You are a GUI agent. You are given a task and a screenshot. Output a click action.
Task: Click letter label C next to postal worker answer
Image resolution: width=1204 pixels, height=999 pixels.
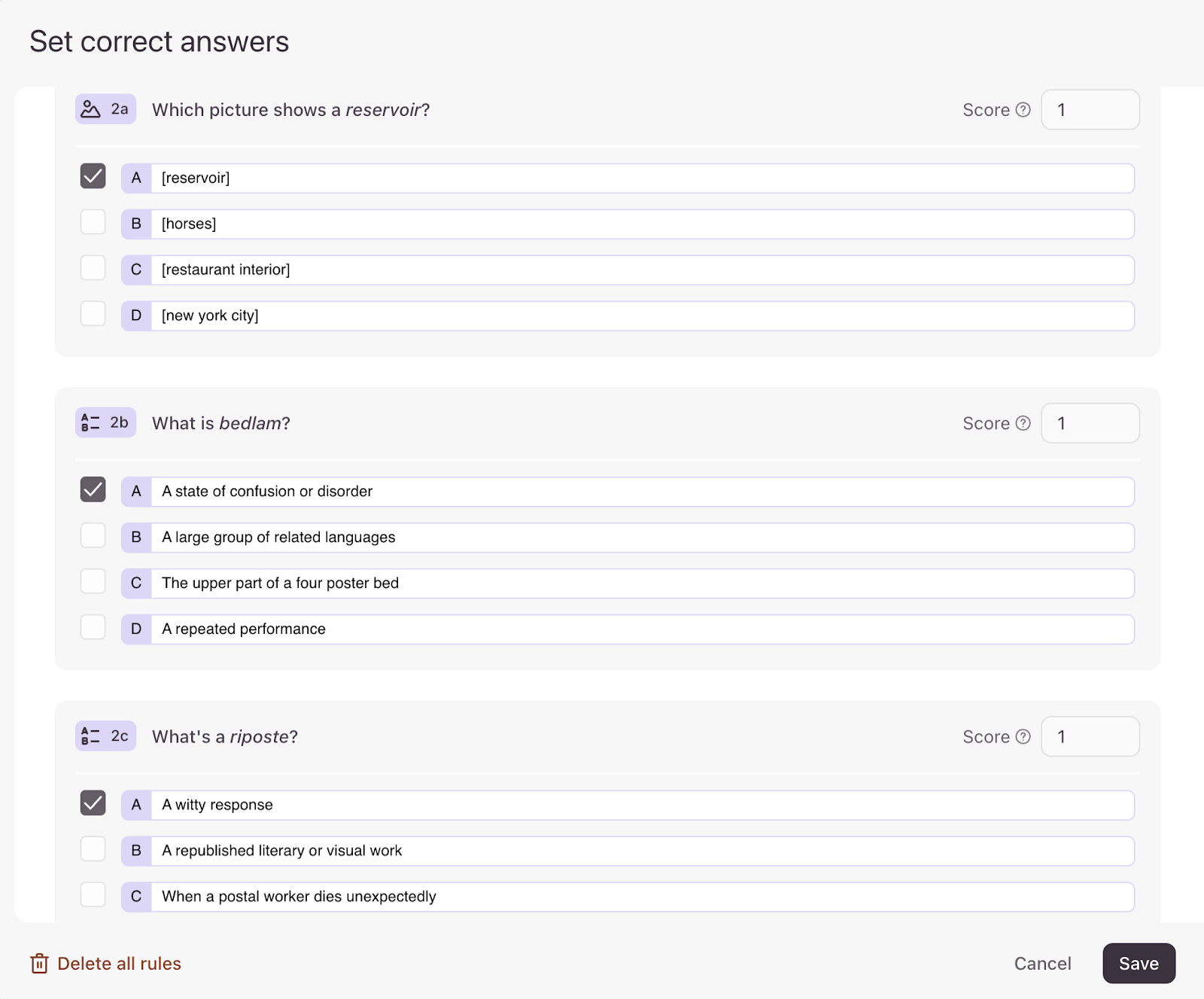coord(136,897)
